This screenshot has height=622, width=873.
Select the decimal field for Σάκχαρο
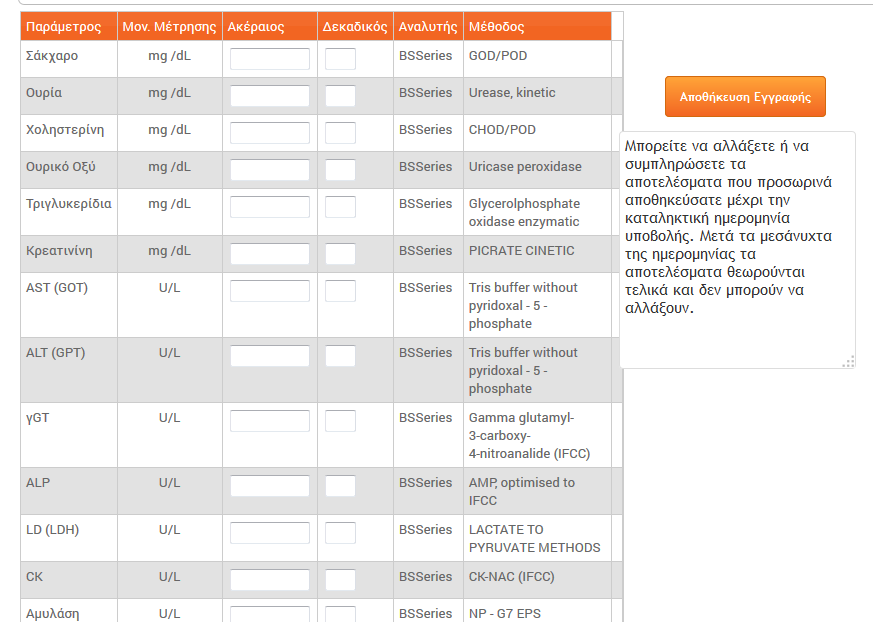tap(340, 59)
